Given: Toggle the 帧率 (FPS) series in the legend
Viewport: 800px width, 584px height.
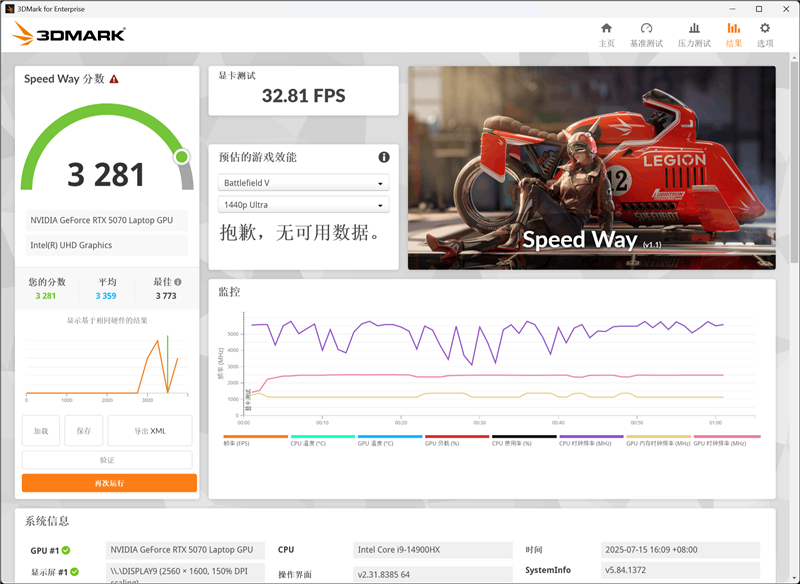Looking at the screenshot, I should [238, 438].
